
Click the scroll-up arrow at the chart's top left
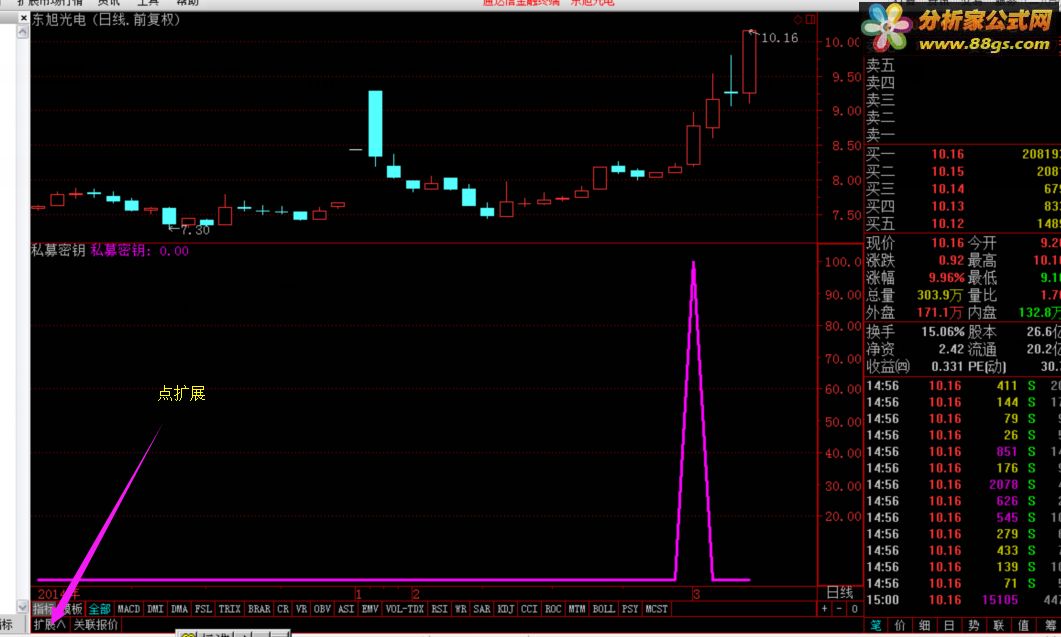22,32
